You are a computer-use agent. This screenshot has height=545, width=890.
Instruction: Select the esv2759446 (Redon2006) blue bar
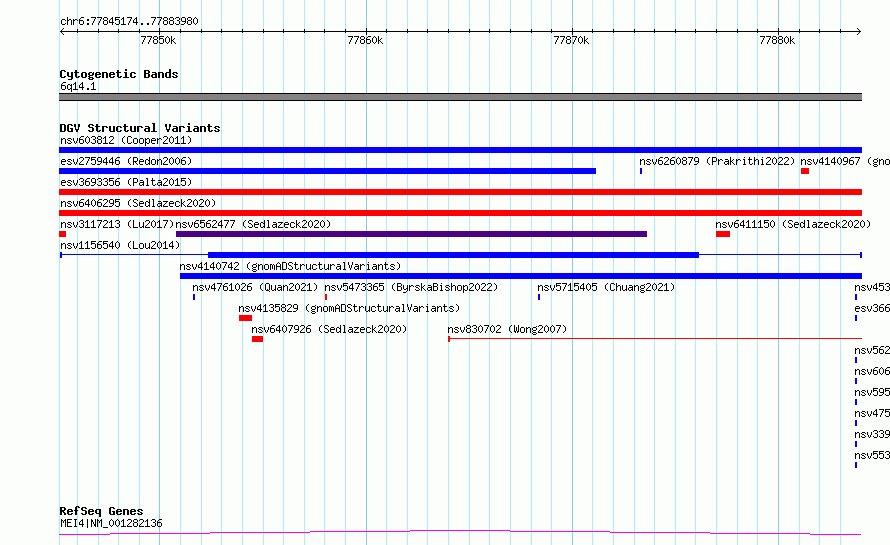pos(328,171)
